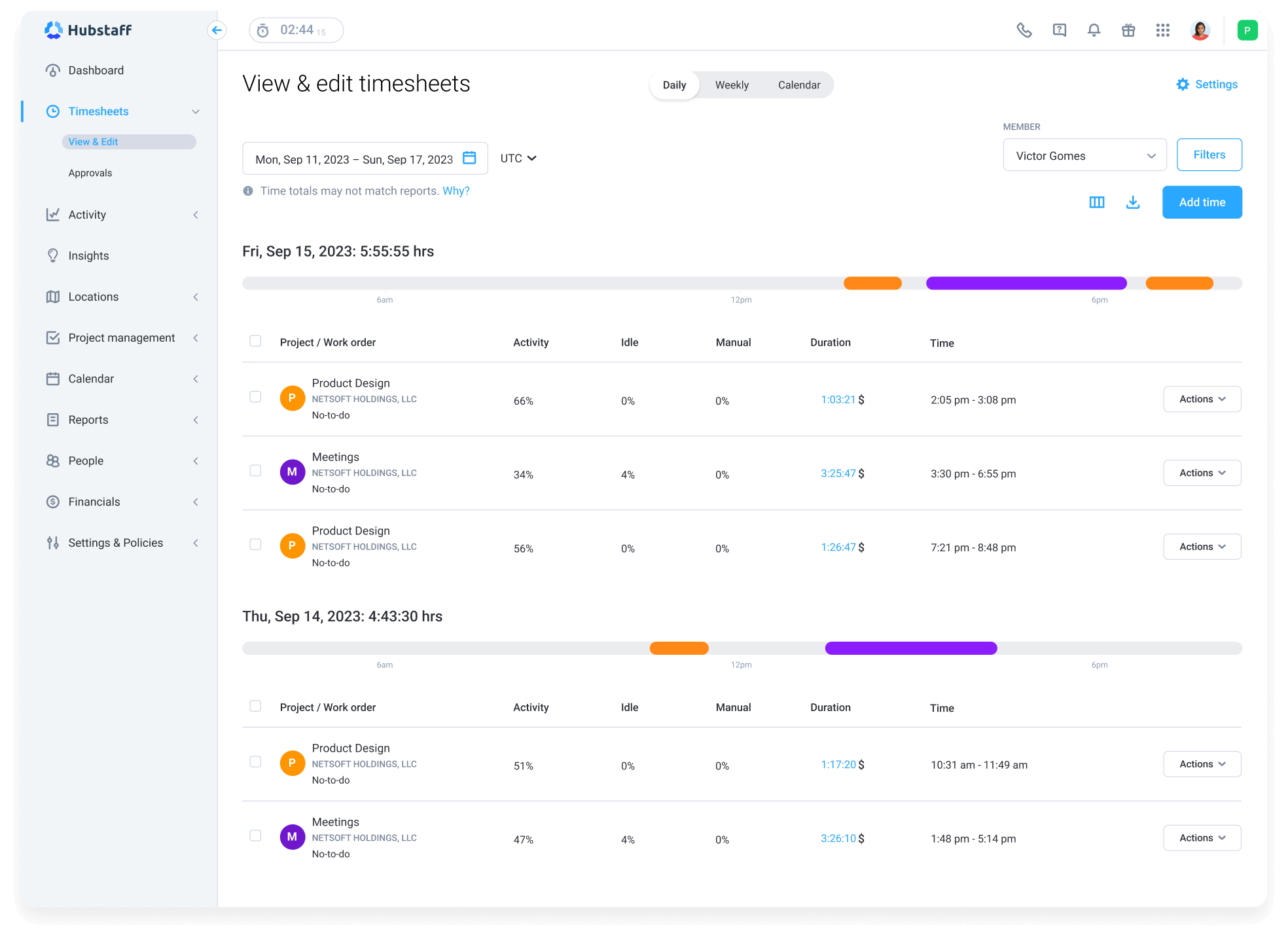Open the Insights section in the sidebar
The image size is (1288, 939).
click(x=88, y=255)
